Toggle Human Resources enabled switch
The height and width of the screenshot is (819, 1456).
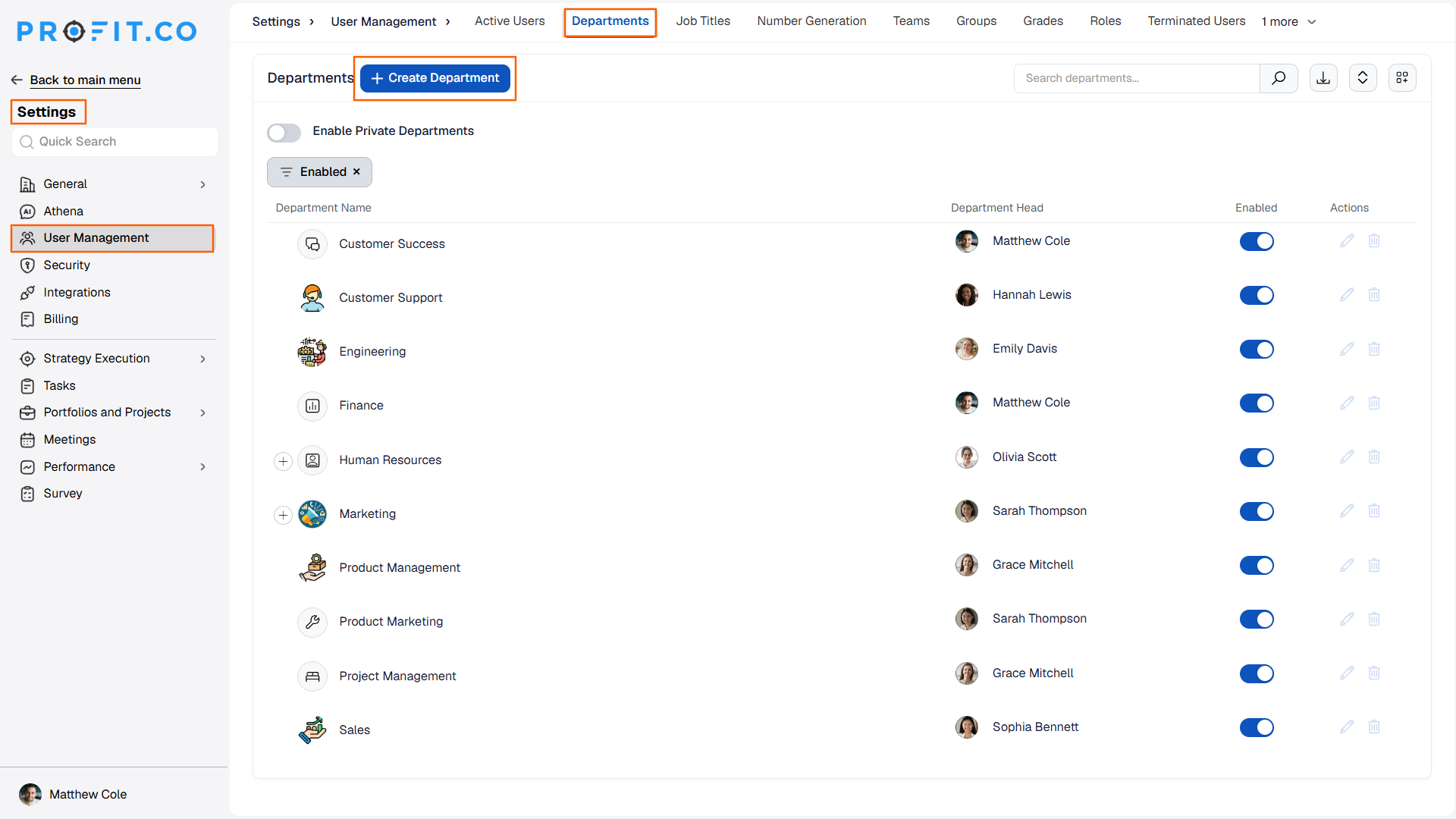click(1257, 457)
